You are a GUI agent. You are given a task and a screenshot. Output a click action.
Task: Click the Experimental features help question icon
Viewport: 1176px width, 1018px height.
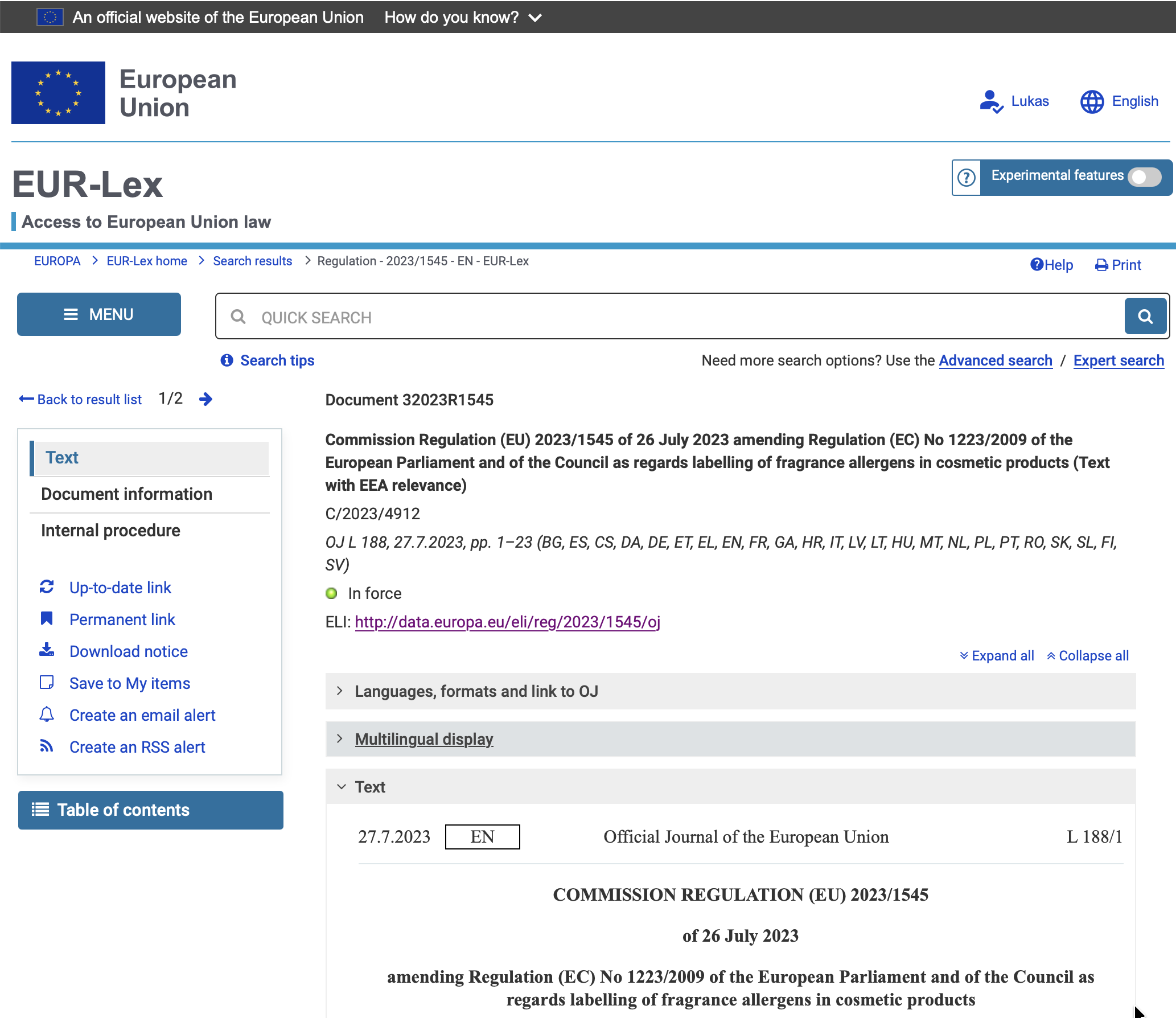click(x=967, y=178)
